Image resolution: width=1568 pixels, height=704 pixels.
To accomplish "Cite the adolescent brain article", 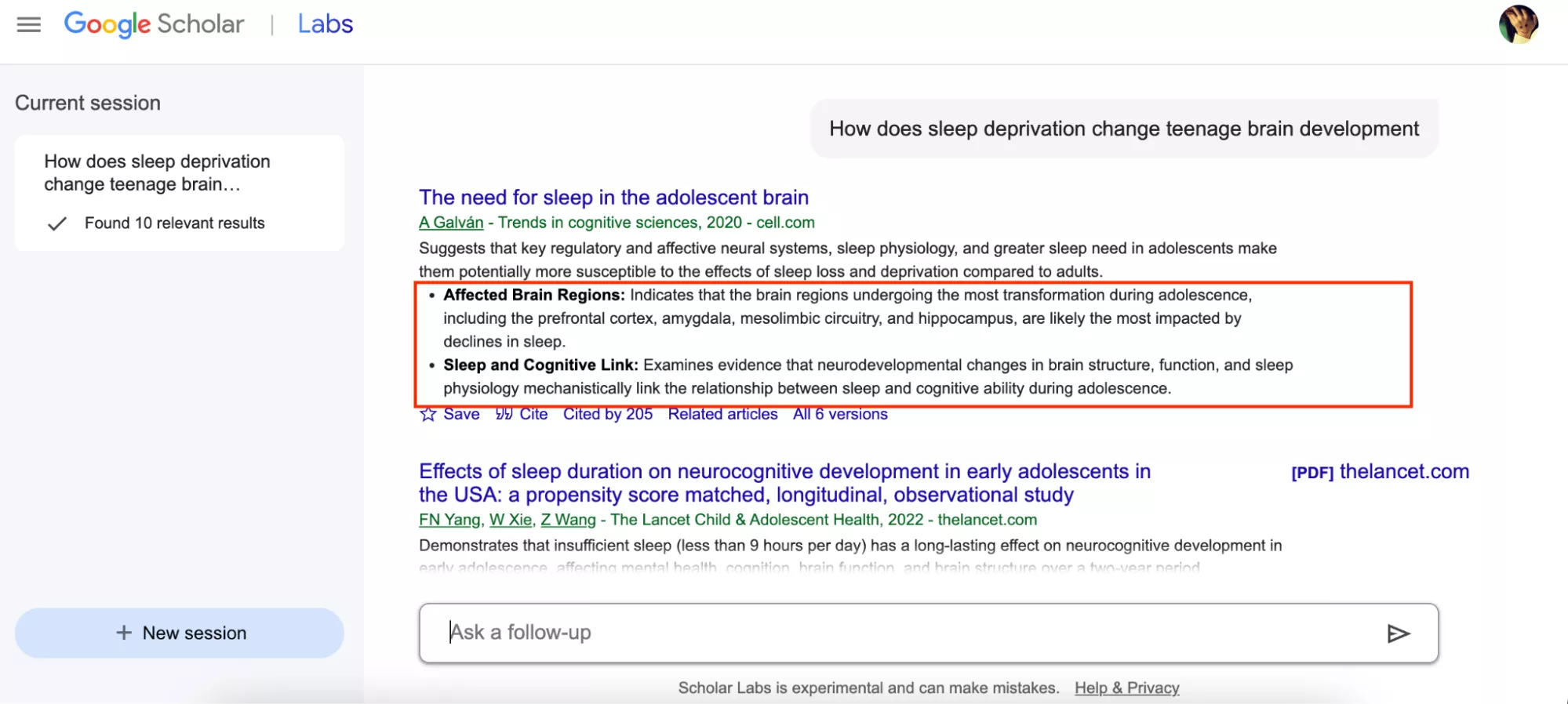I will click(522, 414).
